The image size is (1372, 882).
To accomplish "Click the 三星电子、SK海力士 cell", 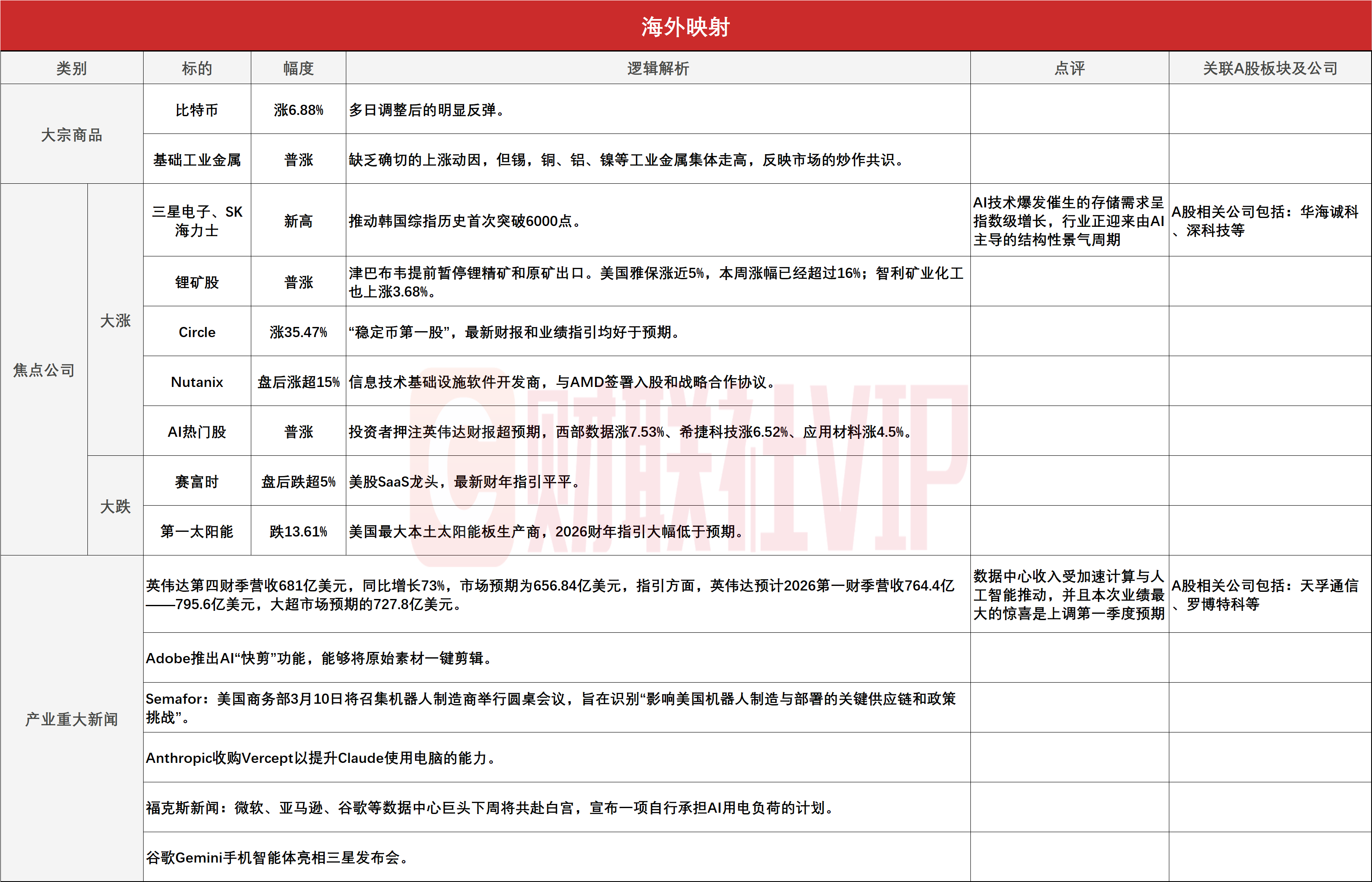I will click(197, 220).
